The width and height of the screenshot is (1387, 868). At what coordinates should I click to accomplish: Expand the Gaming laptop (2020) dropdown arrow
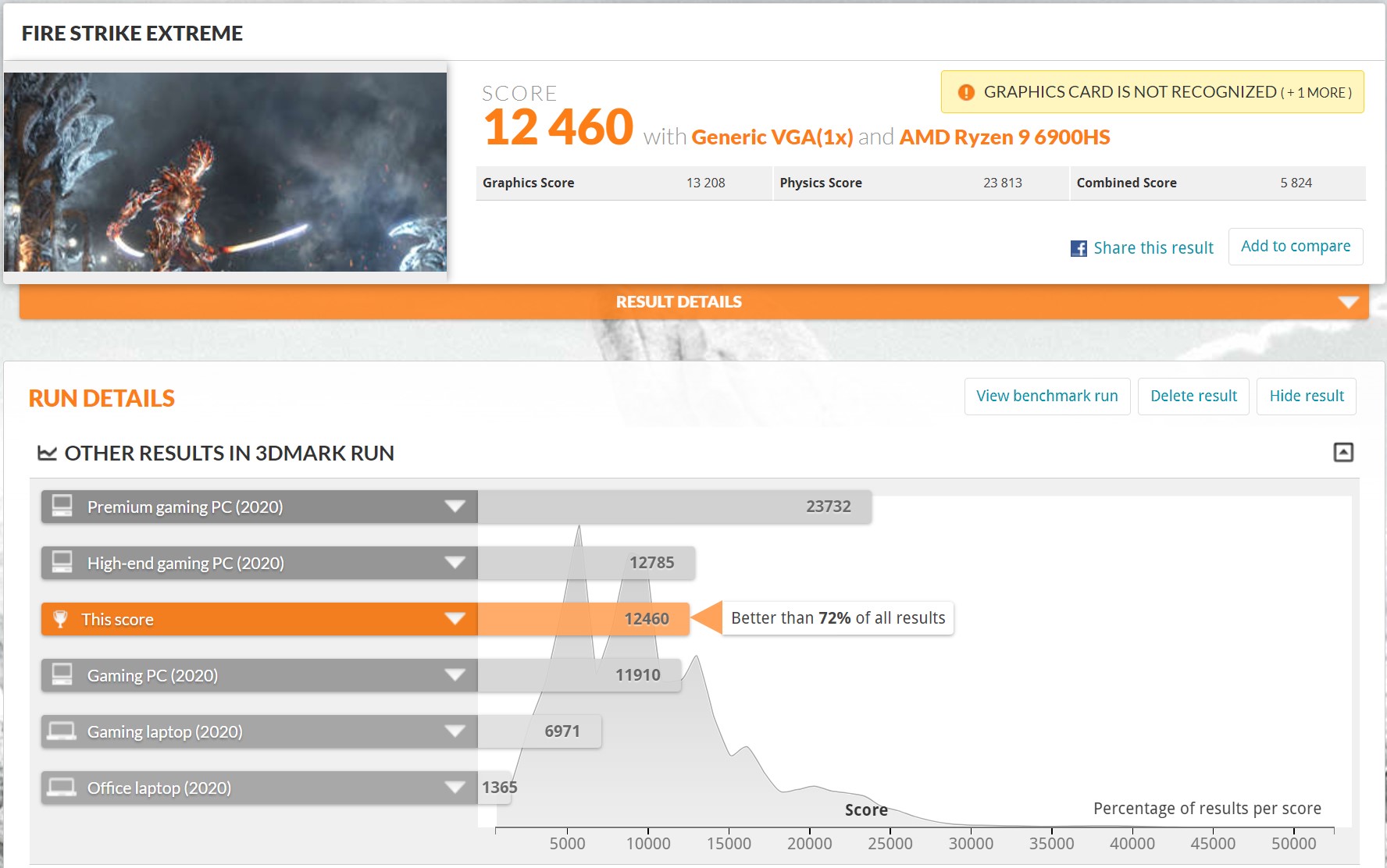[455, 731]
